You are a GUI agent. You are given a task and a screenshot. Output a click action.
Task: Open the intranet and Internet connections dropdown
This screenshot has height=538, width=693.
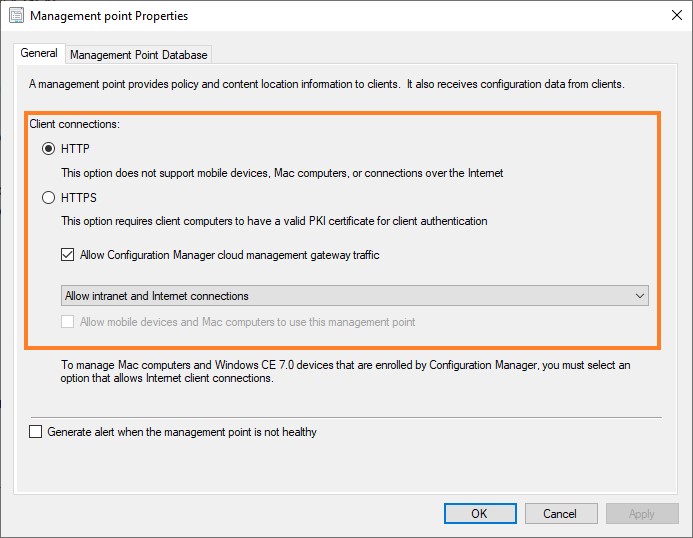pos(354,296)
